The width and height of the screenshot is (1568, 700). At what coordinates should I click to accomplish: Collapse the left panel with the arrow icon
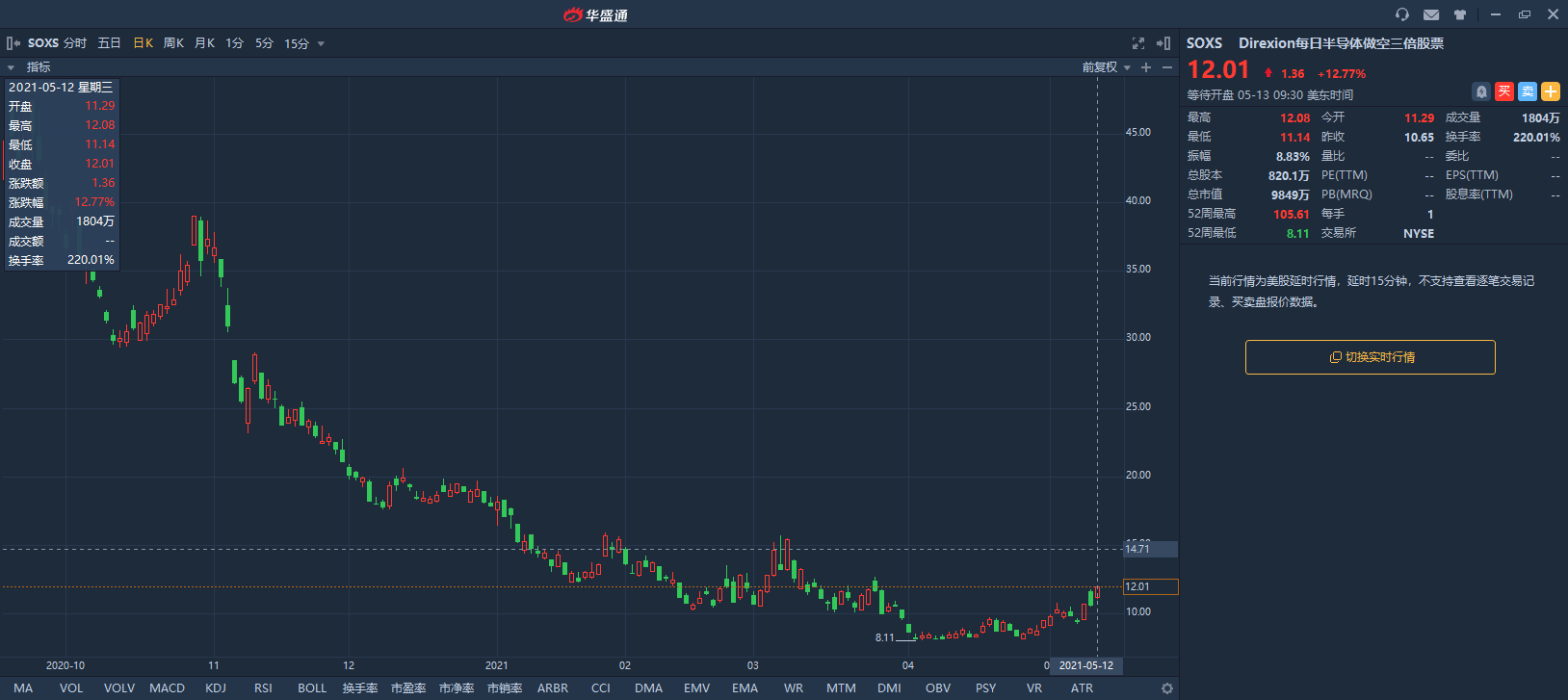coord(13,43)
